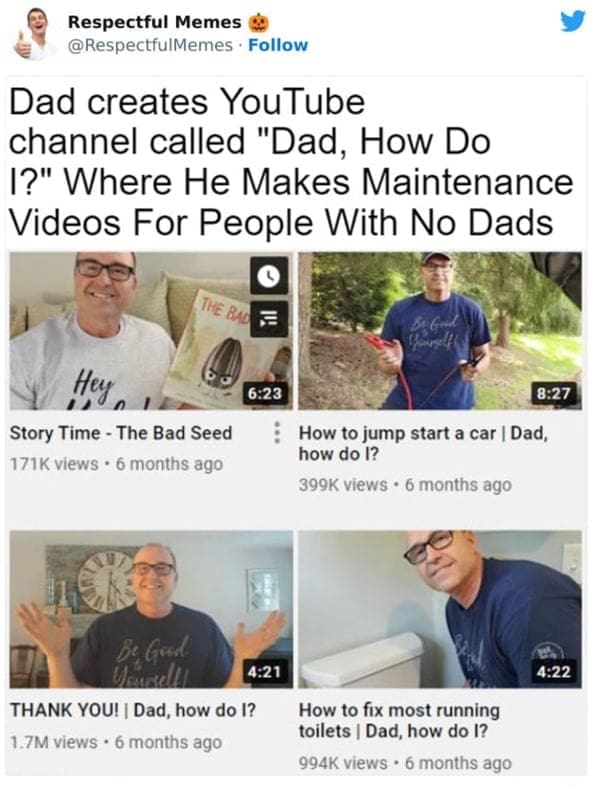Follow the RespectfulMemes account

278,45
